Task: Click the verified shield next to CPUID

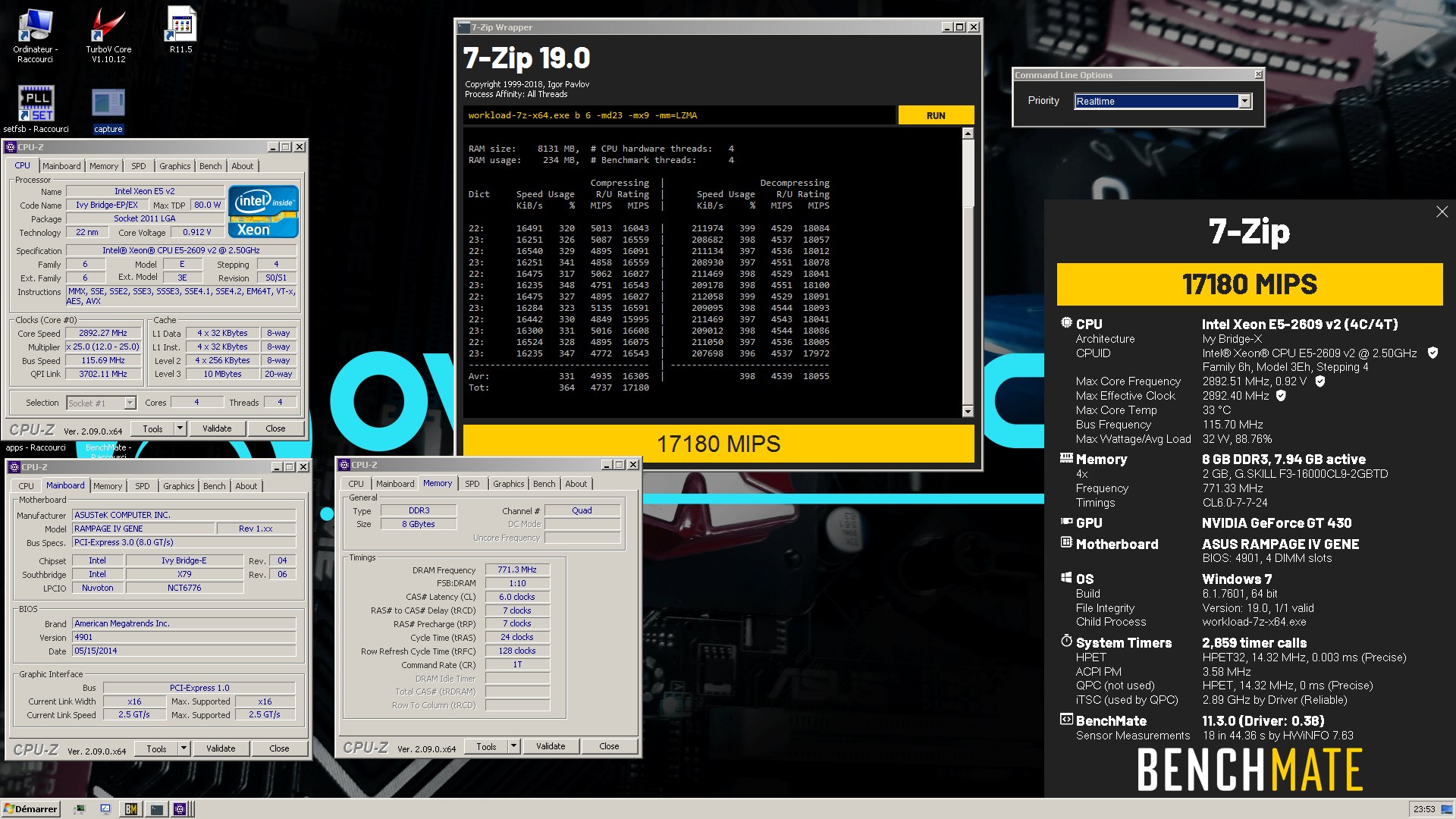Action: (x=1432, y=353)
